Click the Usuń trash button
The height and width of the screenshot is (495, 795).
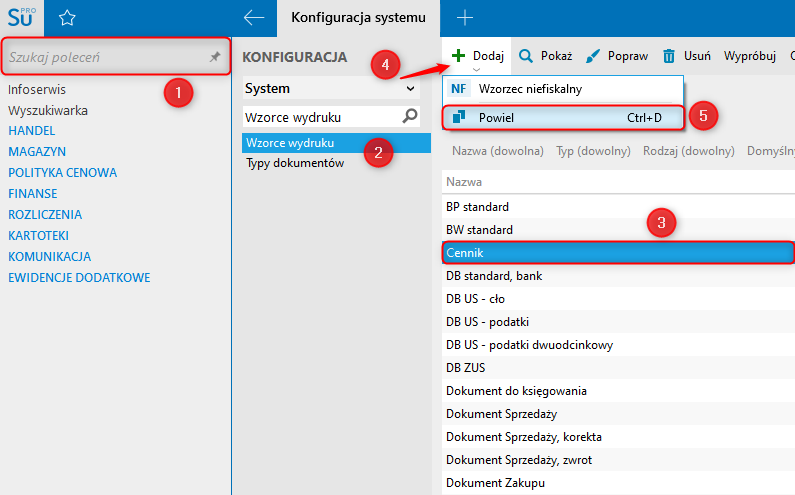pyautogui.click(x=686, y=56)
